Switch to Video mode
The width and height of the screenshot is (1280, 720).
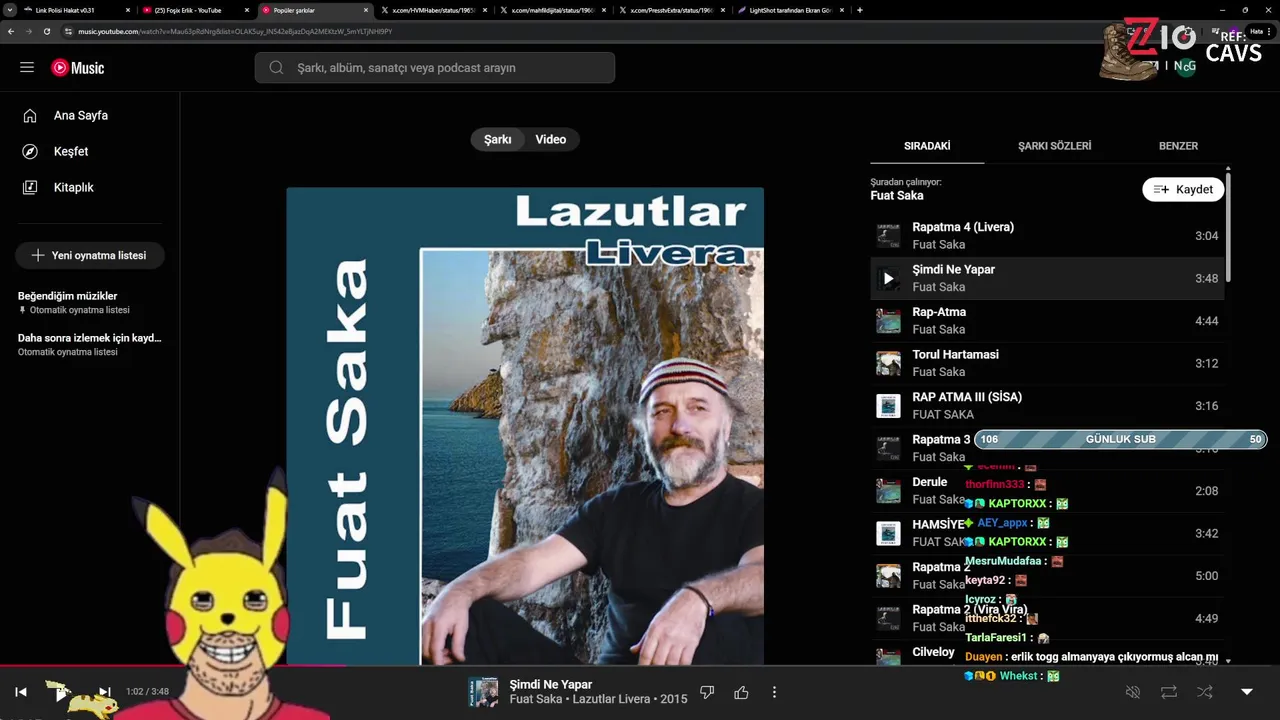(x=551, y=140)
